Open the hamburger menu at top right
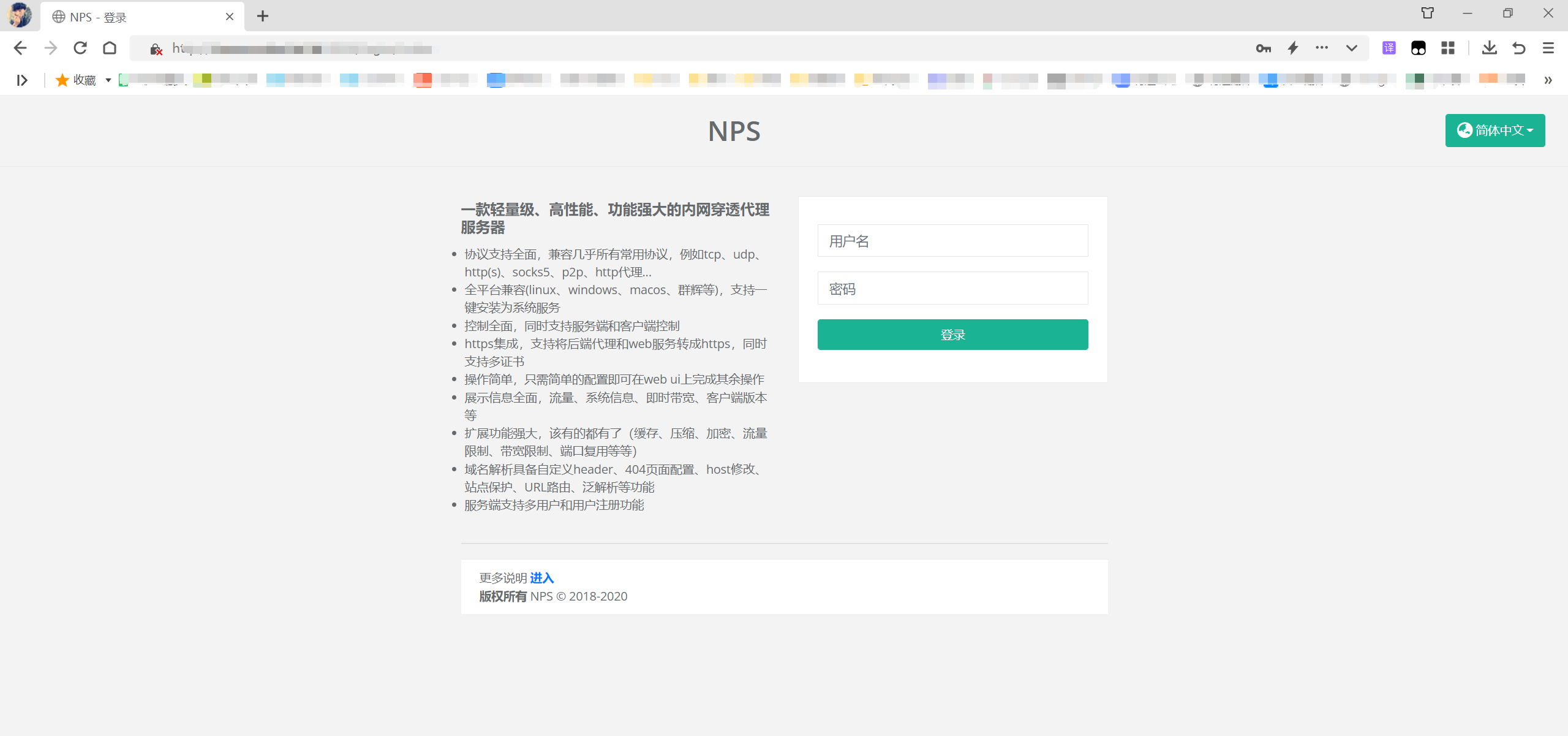The width and height of the screenshot is (1568, 736). pyautogui.click(x=1548, y=47)
